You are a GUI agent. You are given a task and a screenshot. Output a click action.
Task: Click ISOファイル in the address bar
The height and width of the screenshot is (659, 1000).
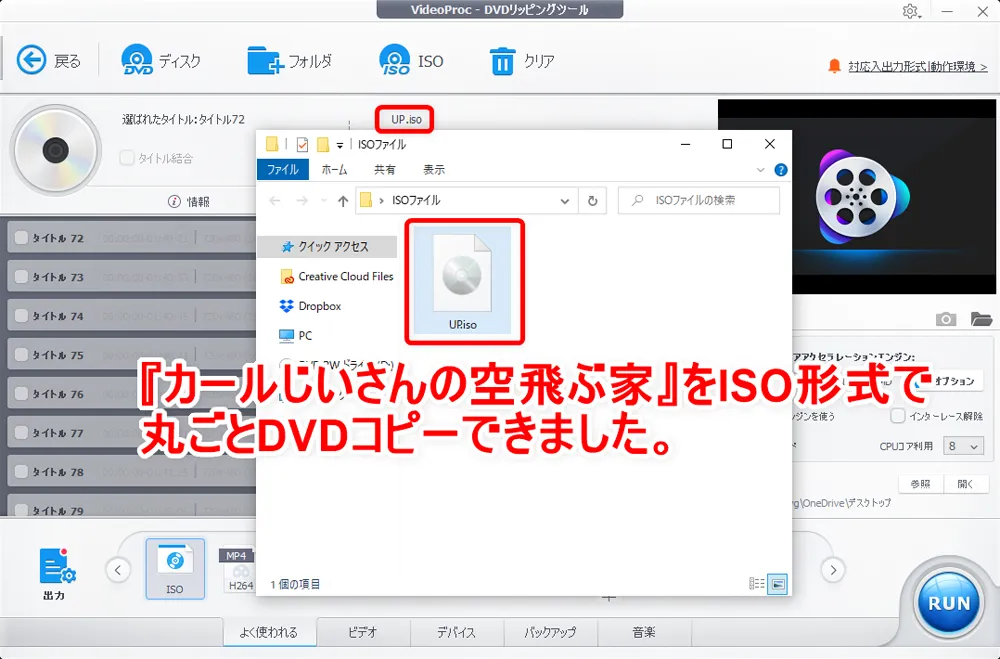(416, 200)
